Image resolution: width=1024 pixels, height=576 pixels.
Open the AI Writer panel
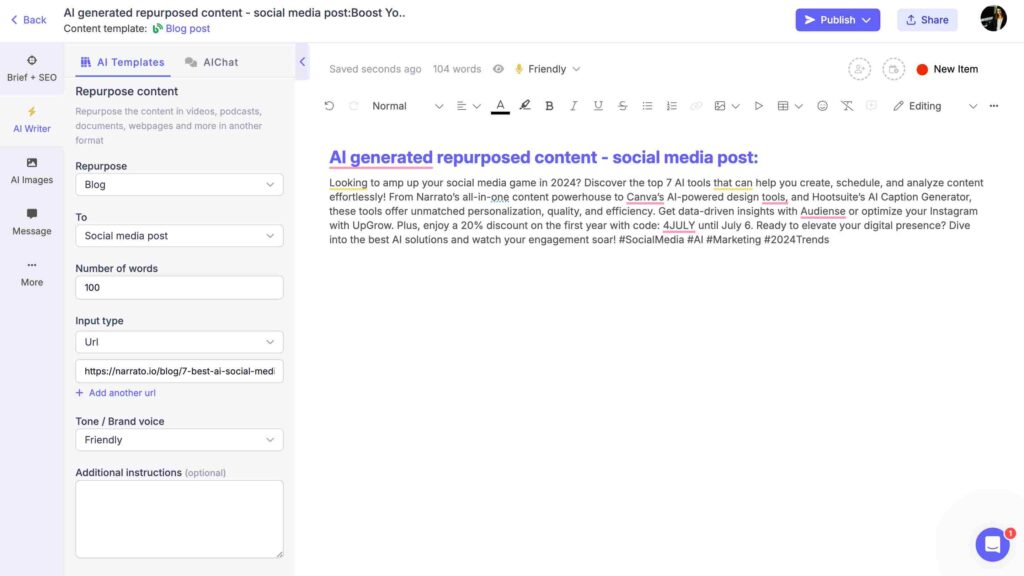point(31,120)
